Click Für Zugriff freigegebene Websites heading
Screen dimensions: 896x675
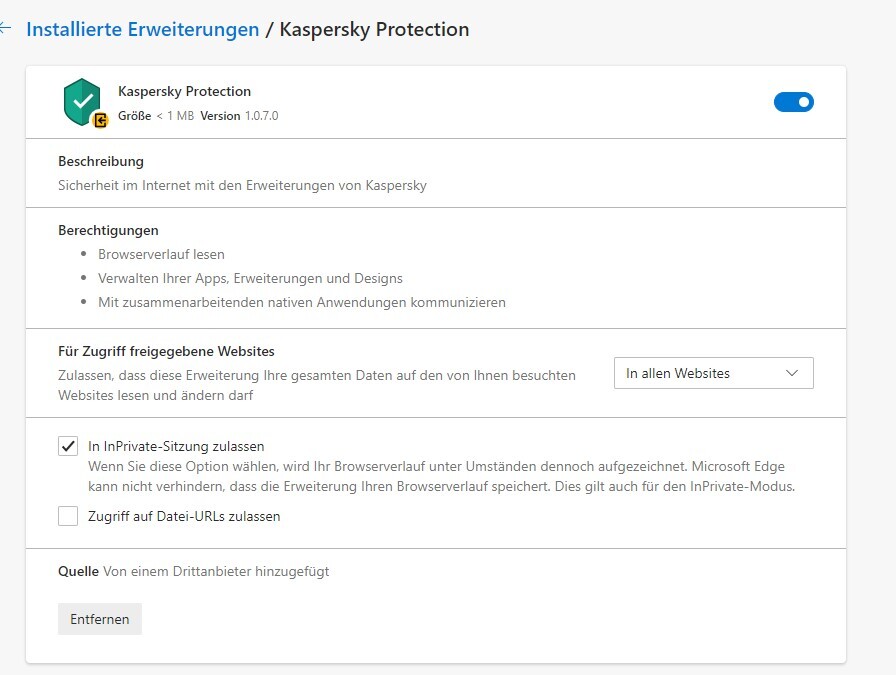tap(166, 351)
